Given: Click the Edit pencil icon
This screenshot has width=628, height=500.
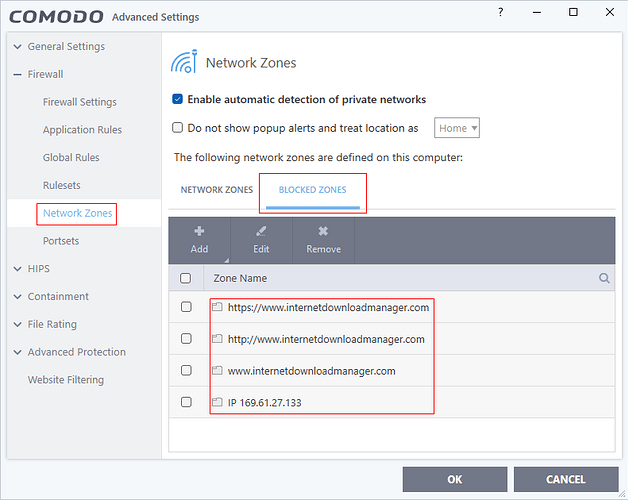Looking at the screenshot, I should [x=261, y=231].
